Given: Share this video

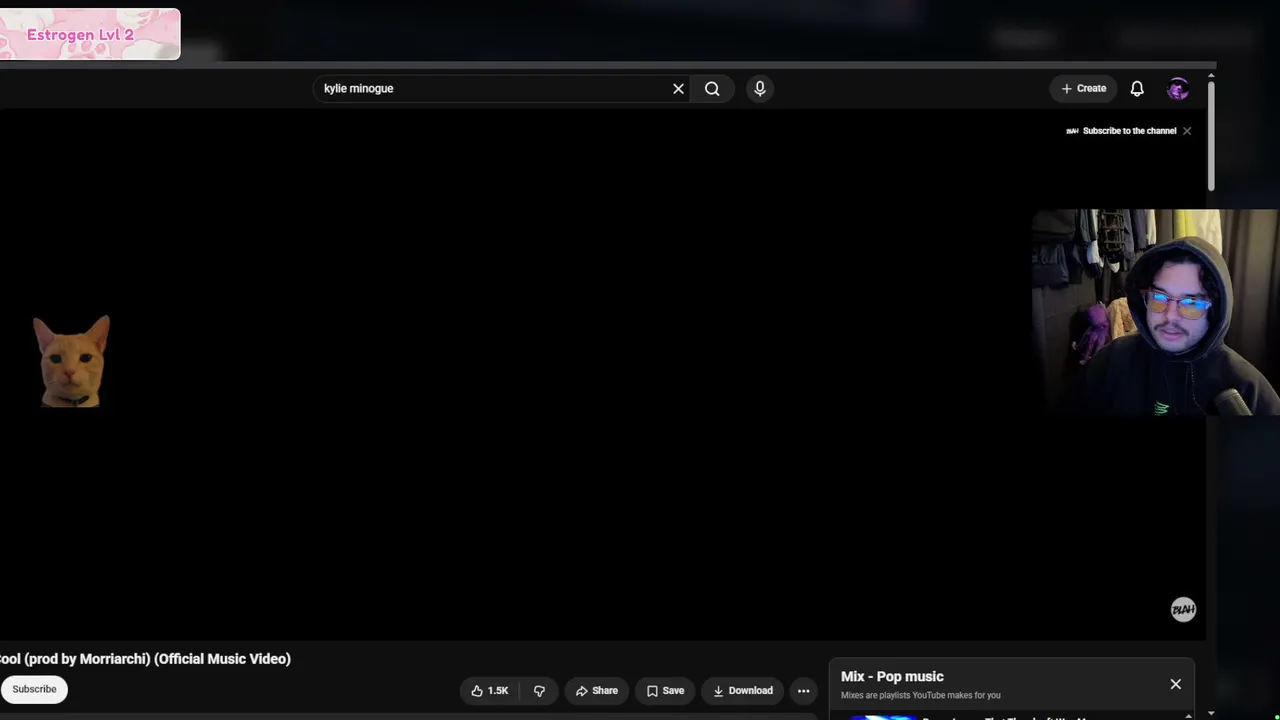Looking at the screenshot, I should tap(597, 691).
